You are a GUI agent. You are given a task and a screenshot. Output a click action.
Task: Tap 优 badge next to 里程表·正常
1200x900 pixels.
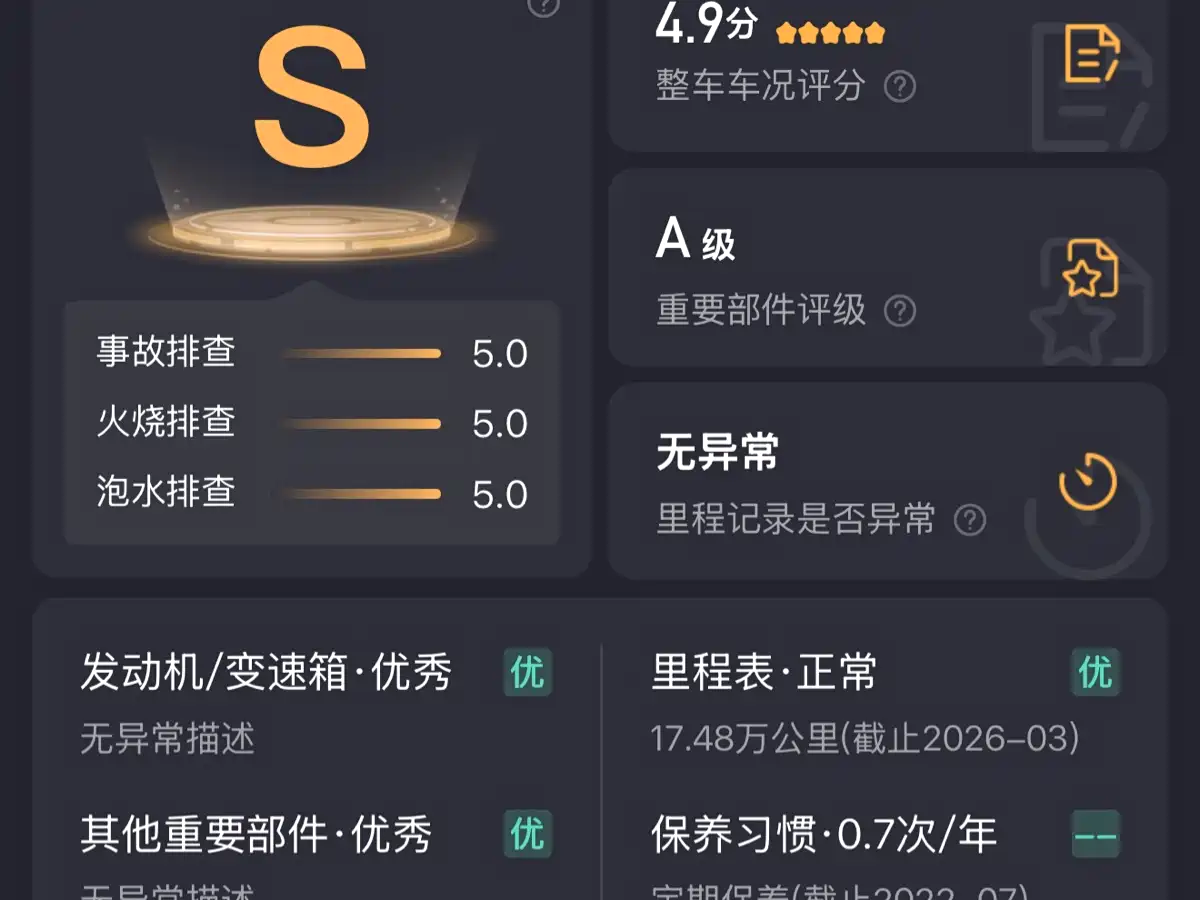[1096, 672]
